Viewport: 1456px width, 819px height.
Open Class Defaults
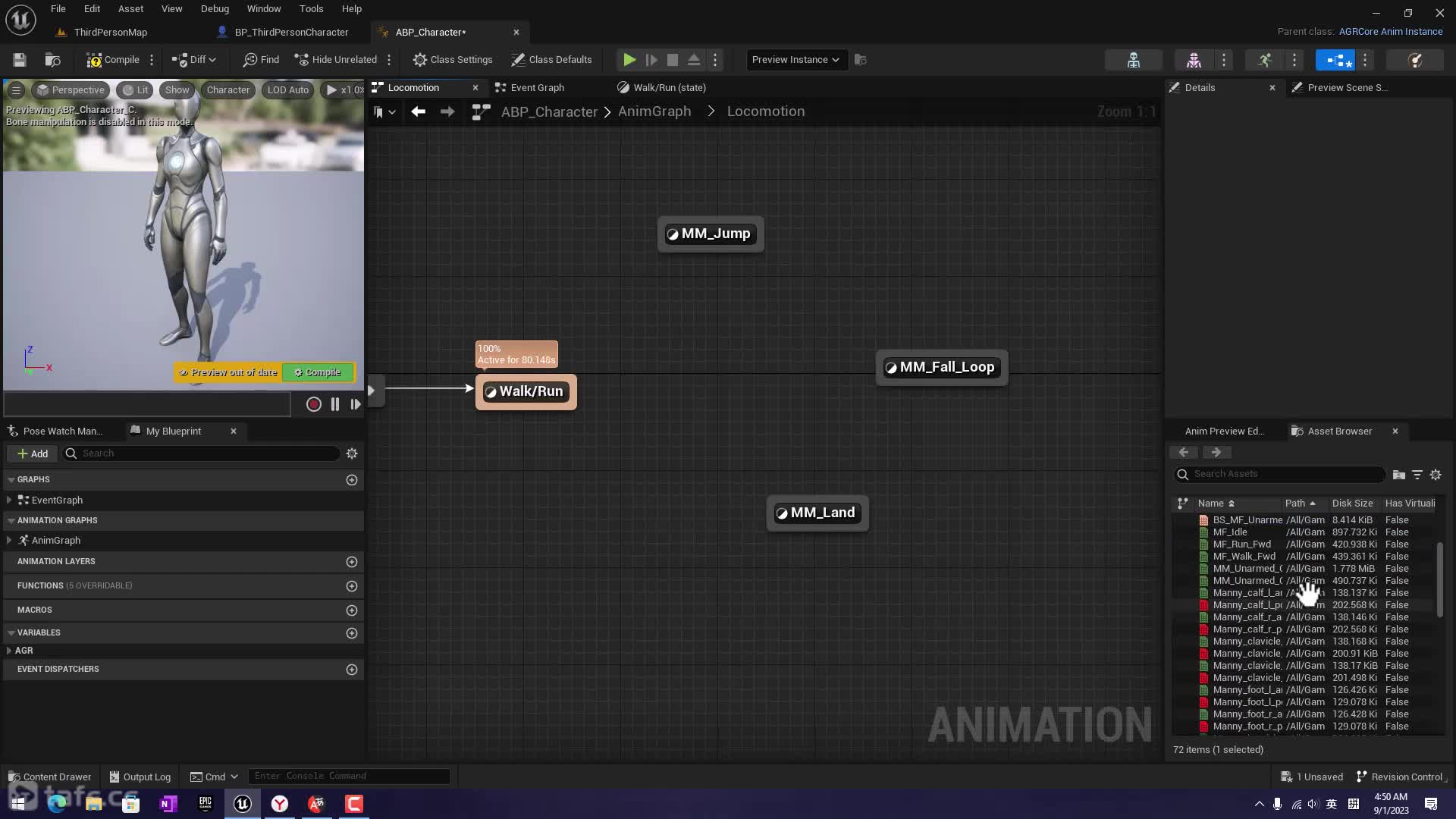551,60
